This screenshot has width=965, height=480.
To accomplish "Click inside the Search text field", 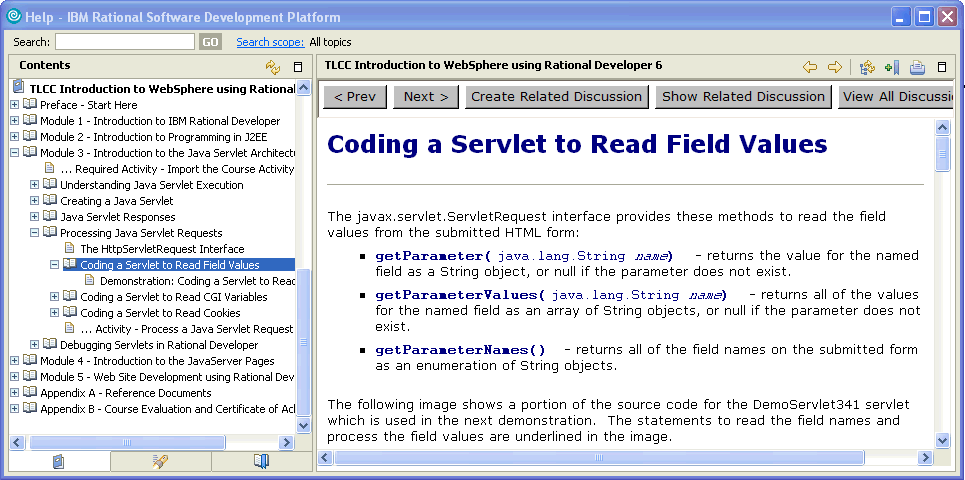I will 125,42.
